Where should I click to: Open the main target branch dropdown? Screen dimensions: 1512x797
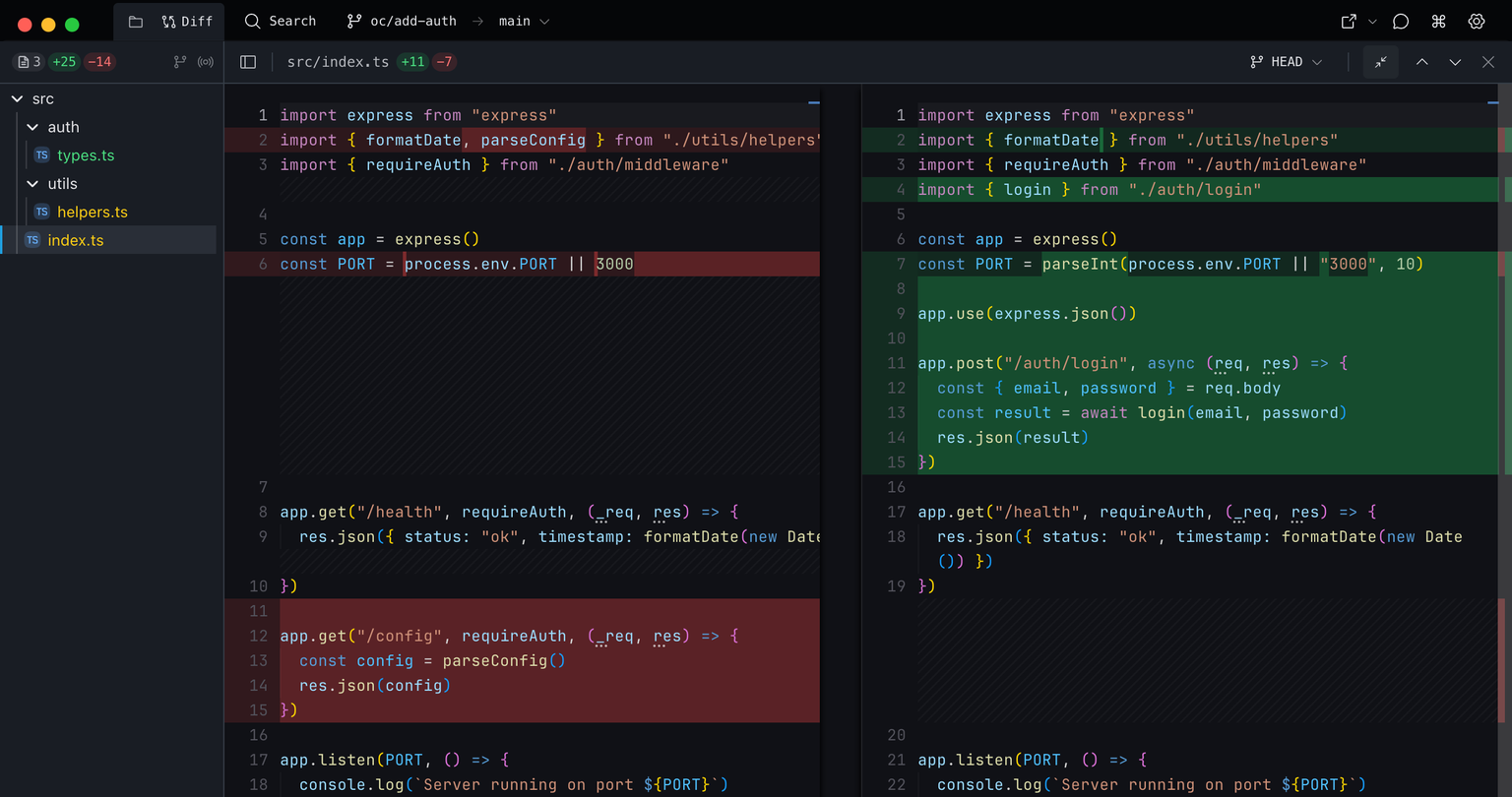point(524,21)
